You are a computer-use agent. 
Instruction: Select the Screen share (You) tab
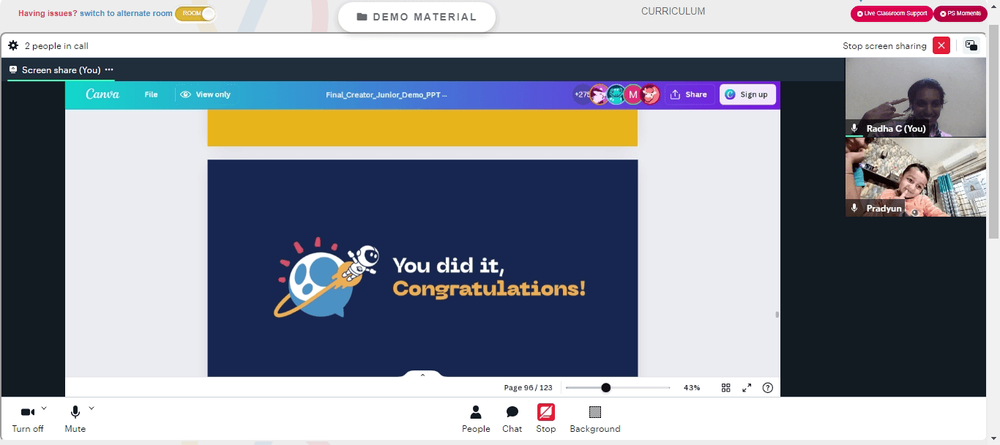pos(61,69)
